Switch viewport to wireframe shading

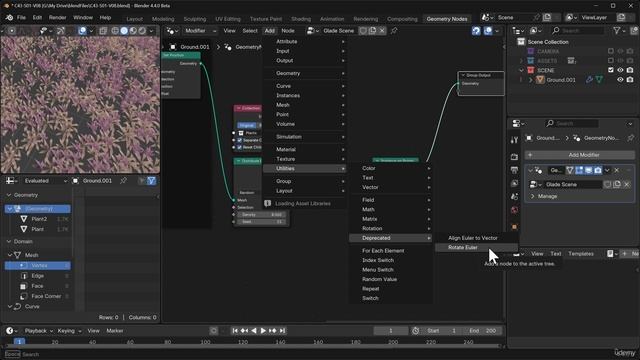point(115,31)
